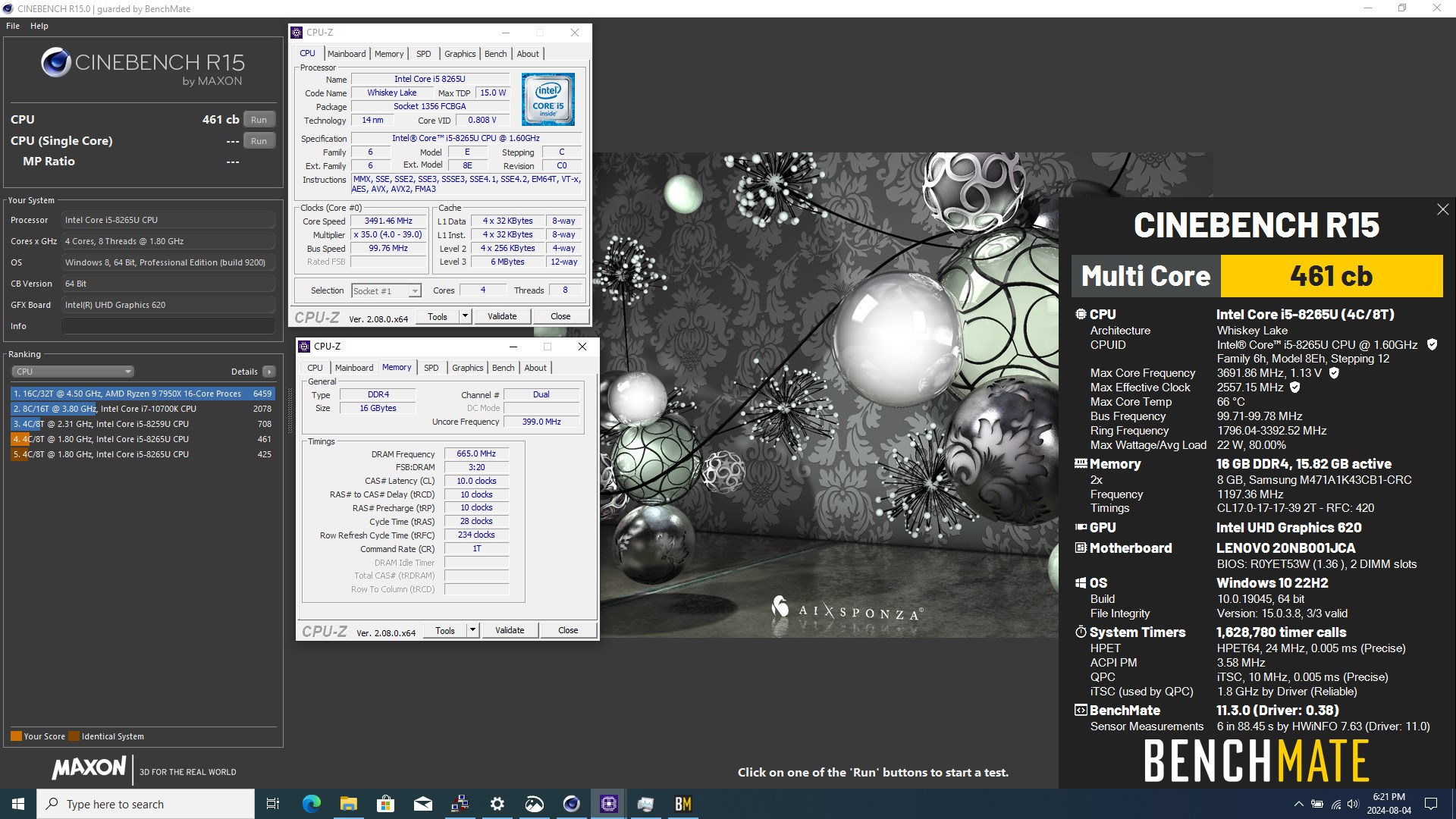Run the CPU (Single Core) test
This screenshot has width=1456, height=819.
click(x=259, y=141)
